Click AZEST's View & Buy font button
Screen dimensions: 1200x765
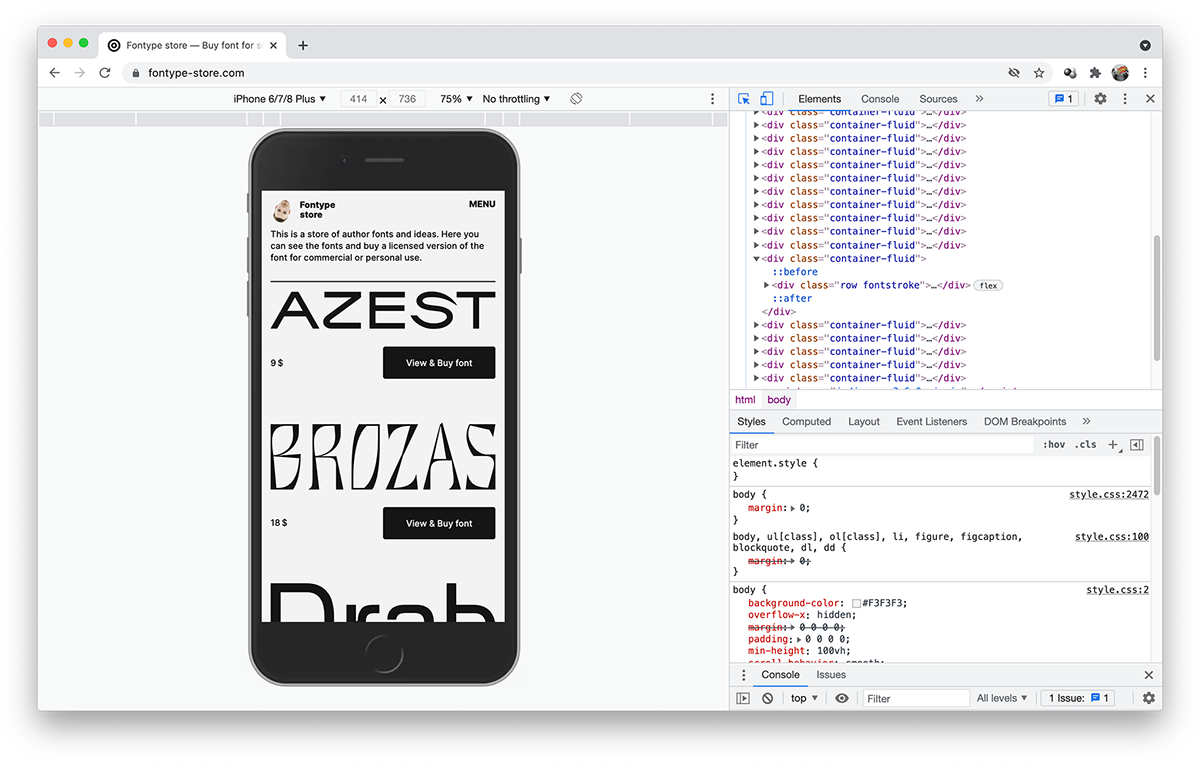pyautogui.click(x=439, y=363)
